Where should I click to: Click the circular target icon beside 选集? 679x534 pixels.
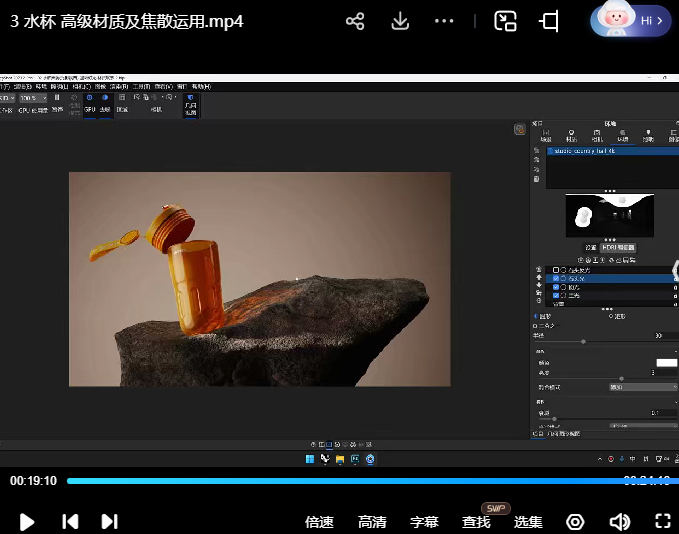pyautogui.click(x=575, y=521)
